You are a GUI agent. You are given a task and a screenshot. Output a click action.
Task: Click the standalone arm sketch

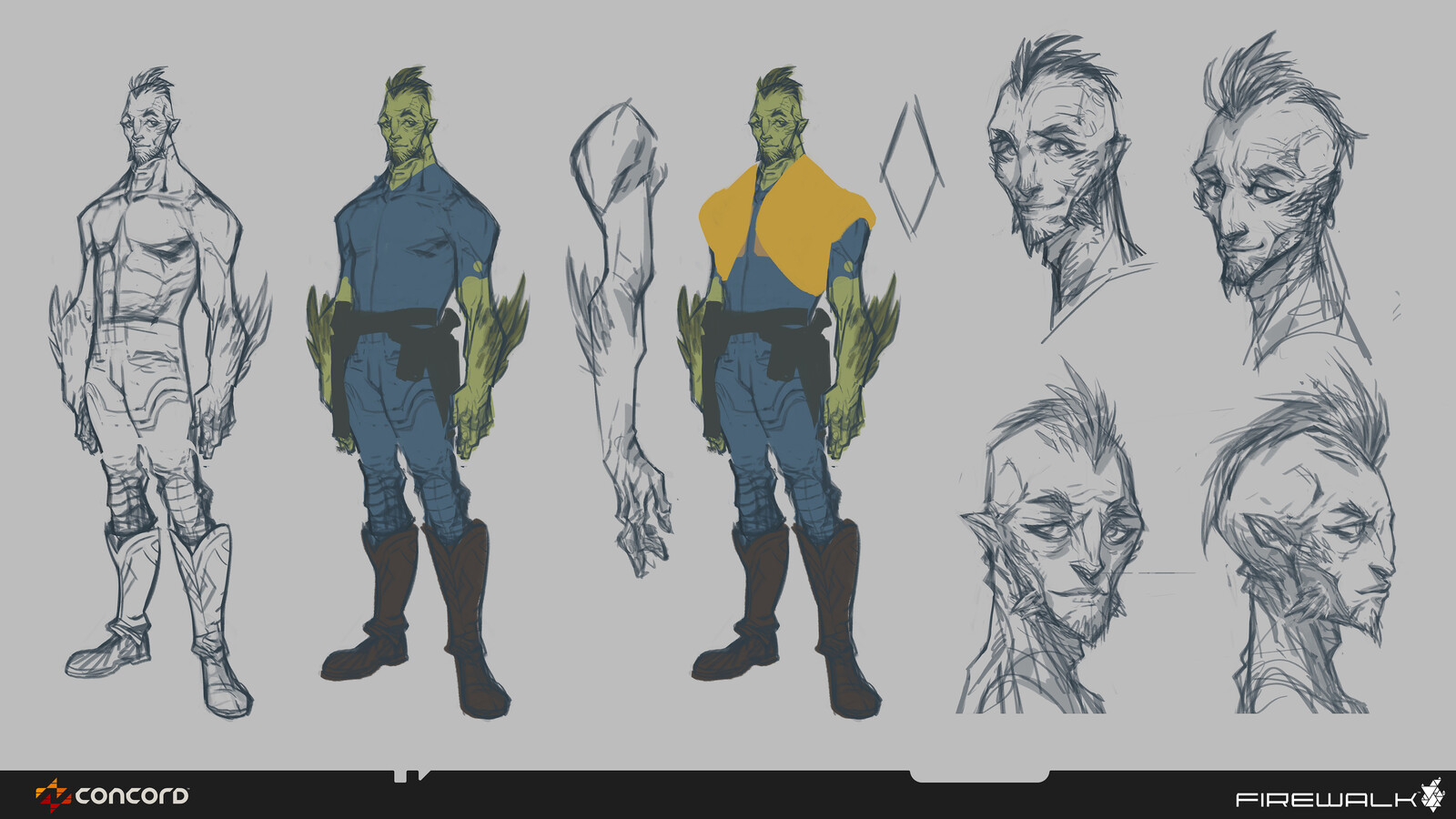(620, 337)
